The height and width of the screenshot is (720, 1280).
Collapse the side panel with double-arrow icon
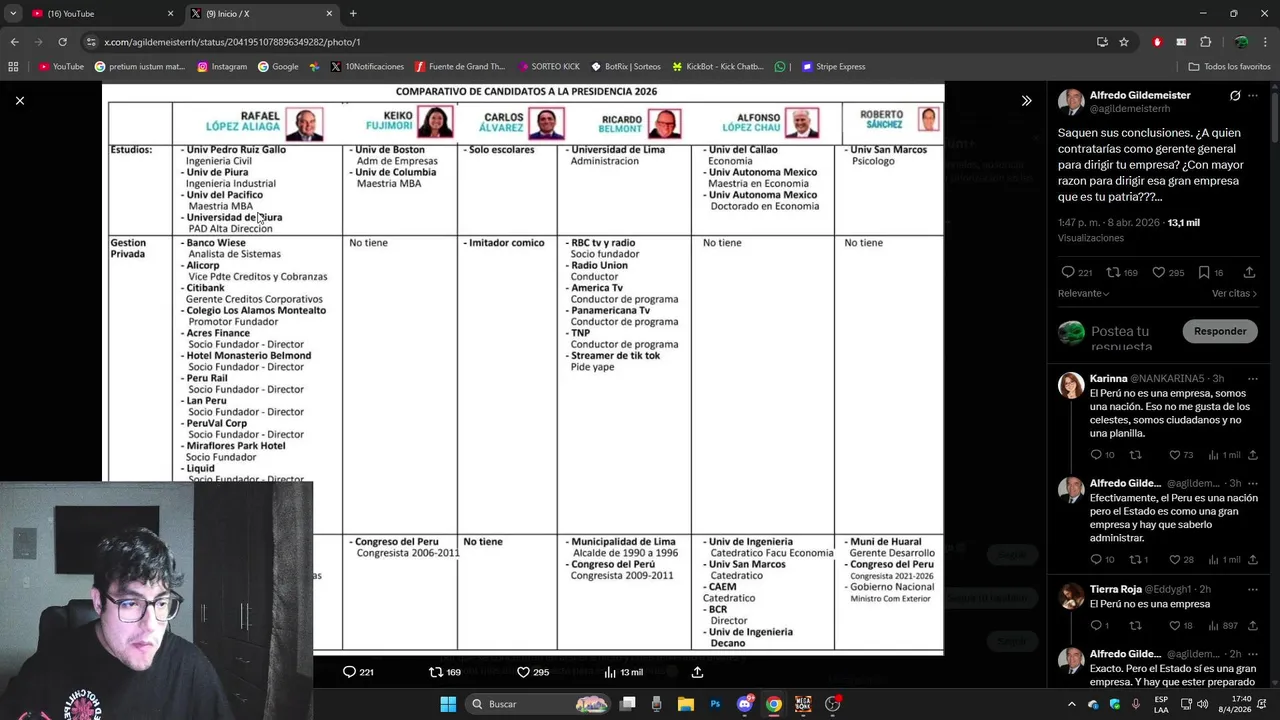(1026, 100)
